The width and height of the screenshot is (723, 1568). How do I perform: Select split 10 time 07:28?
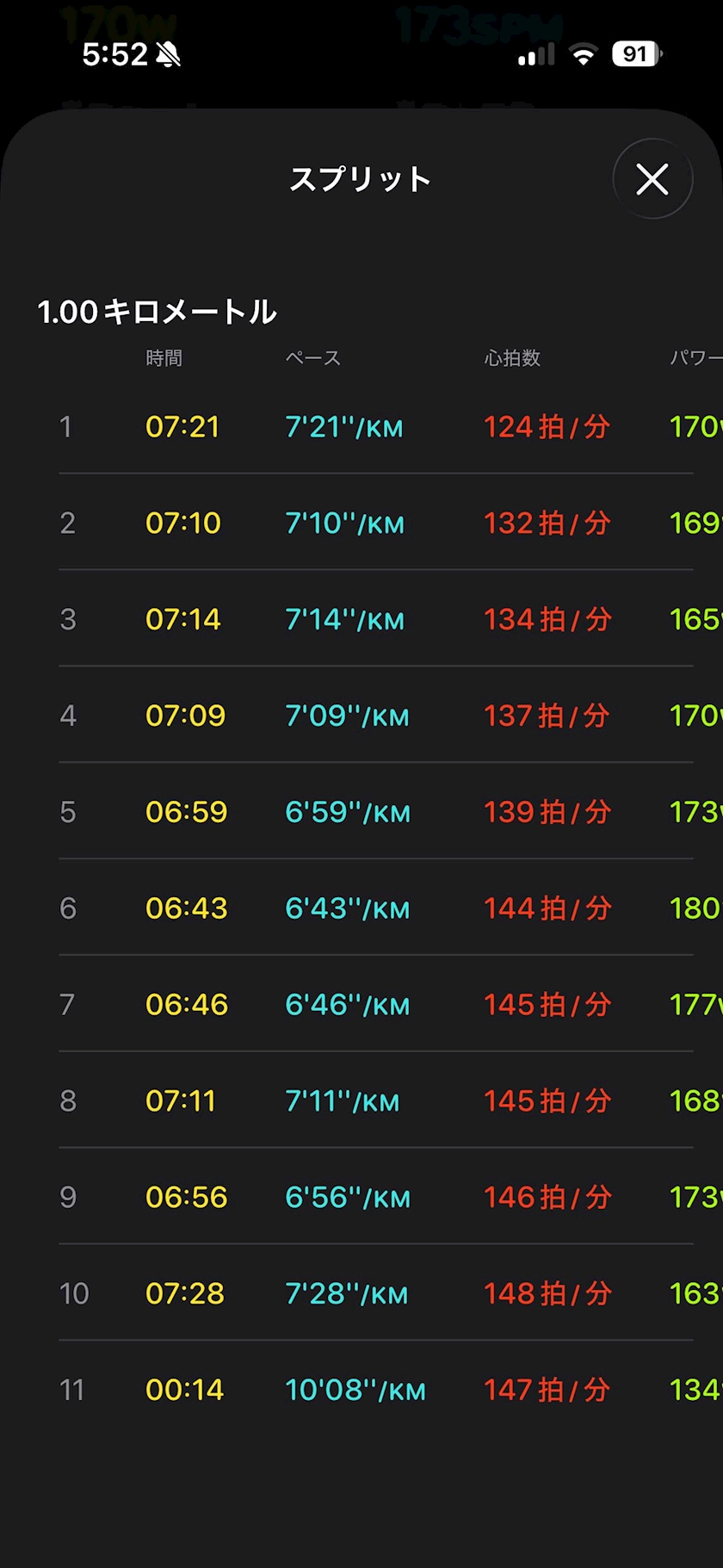184,1295
